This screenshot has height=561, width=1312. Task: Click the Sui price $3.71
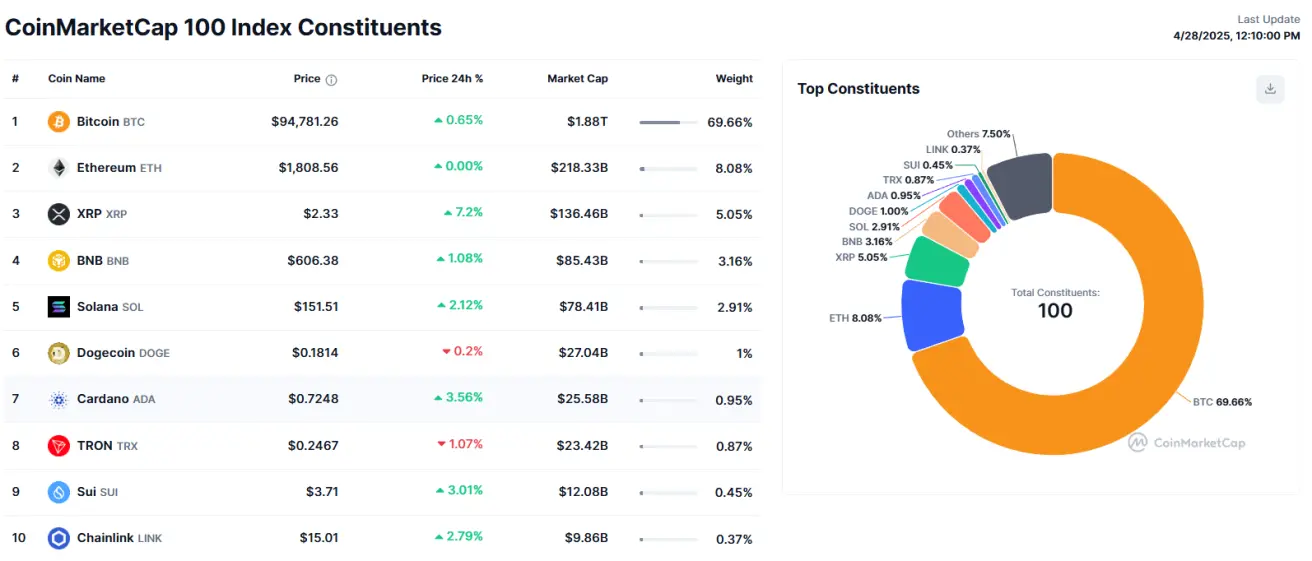pos(322,492)
